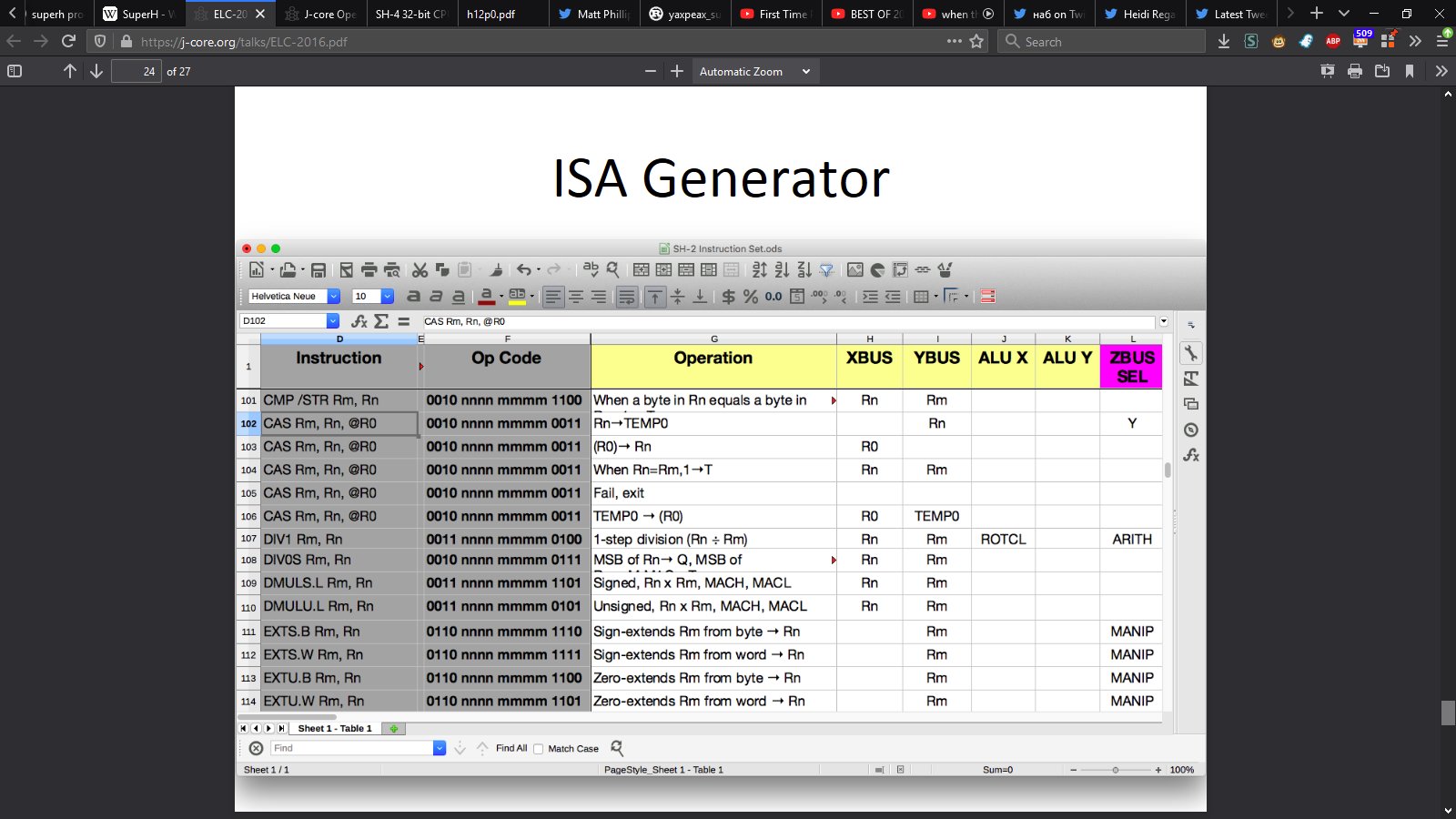
Task: Go to the next PDF page
Action: (x=96, y=71)
